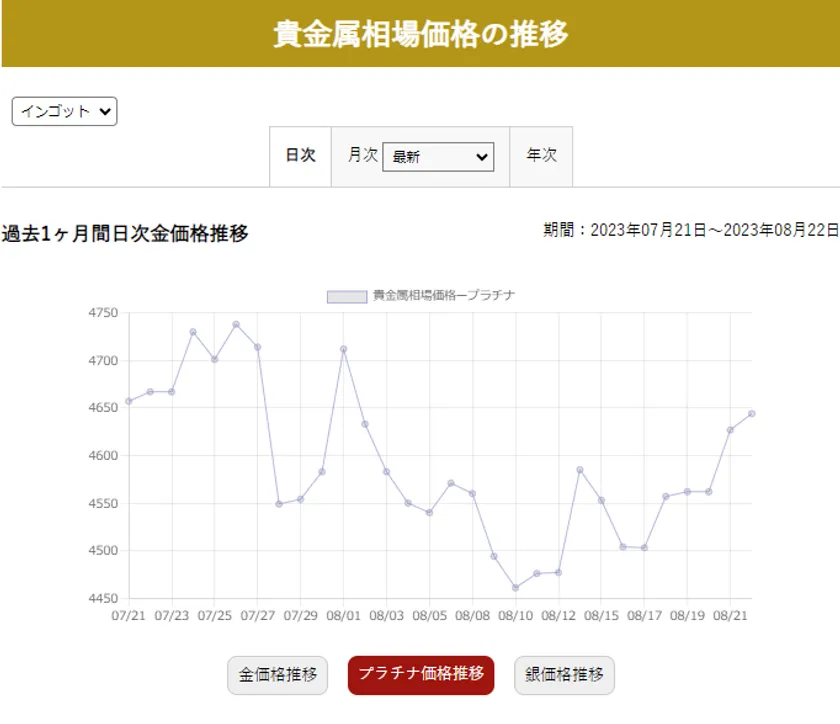840x724 pixels.
Task: Select the 日次 tab
Action: [x=300, y=156]
